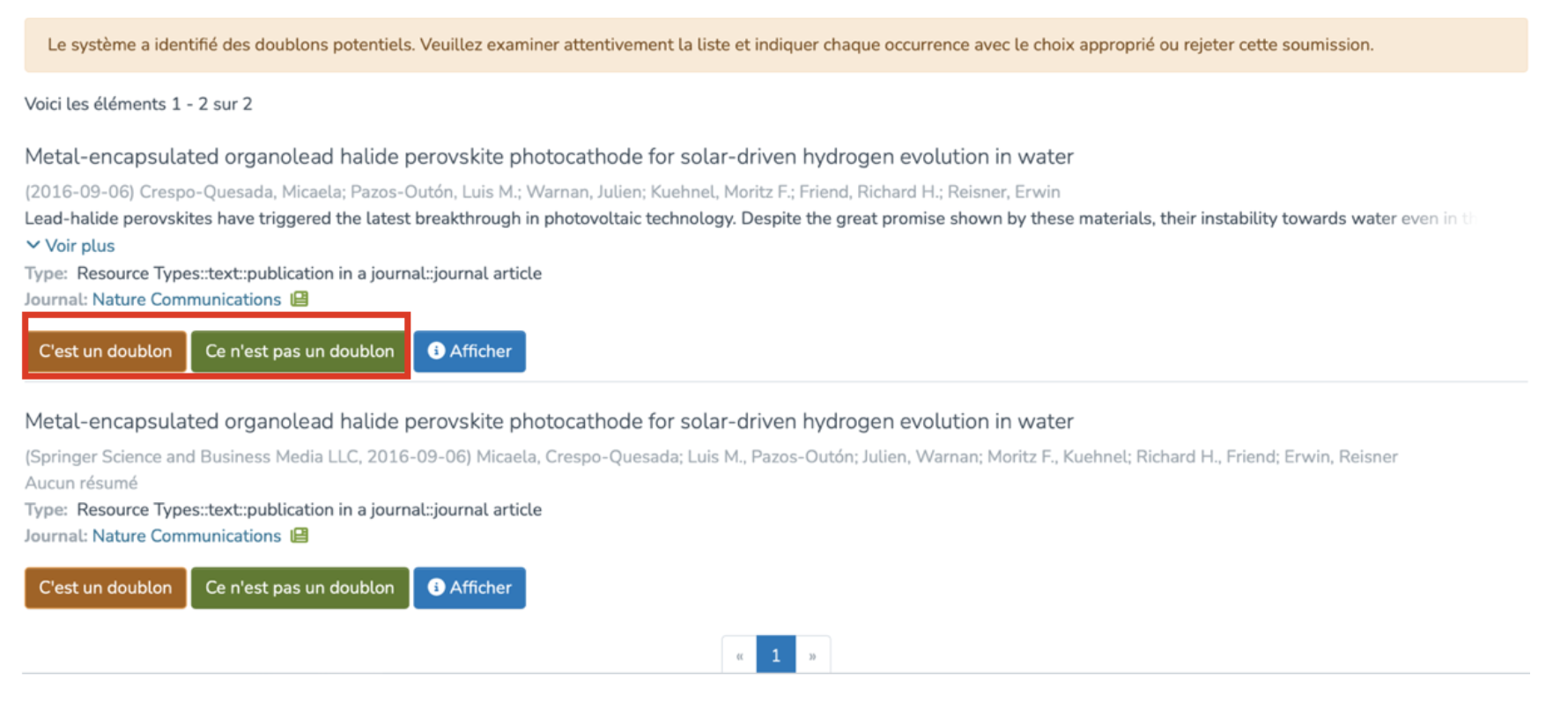
Task: Click the info icon on second Afficher button
Action: [436, 588]
